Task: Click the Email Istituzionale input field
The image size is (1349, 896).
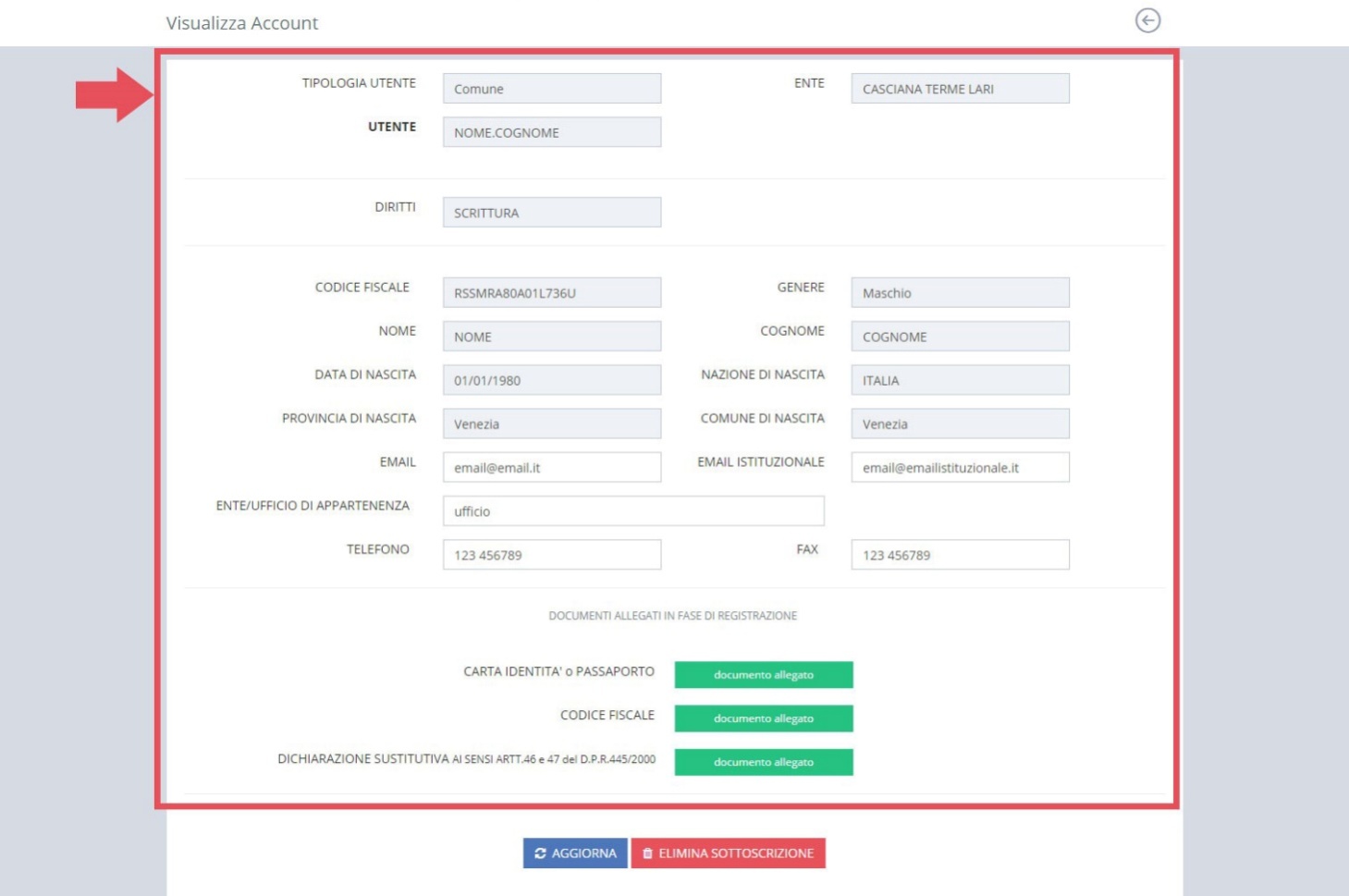Action: [x=960, y=467]
